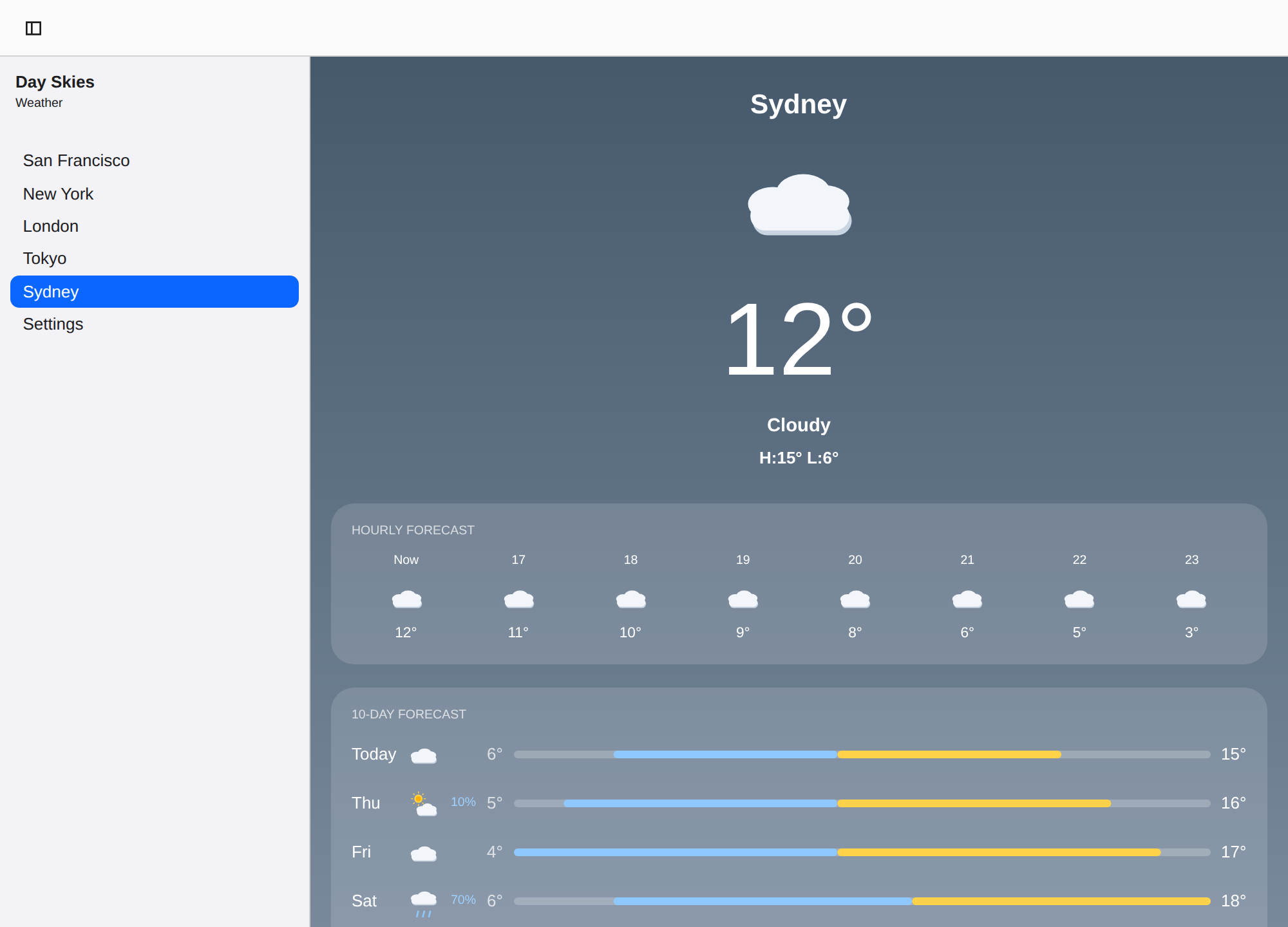Select San Francisco in the sidebar
Viewport: 1288px width, 927px height.
tap(155, 160)
